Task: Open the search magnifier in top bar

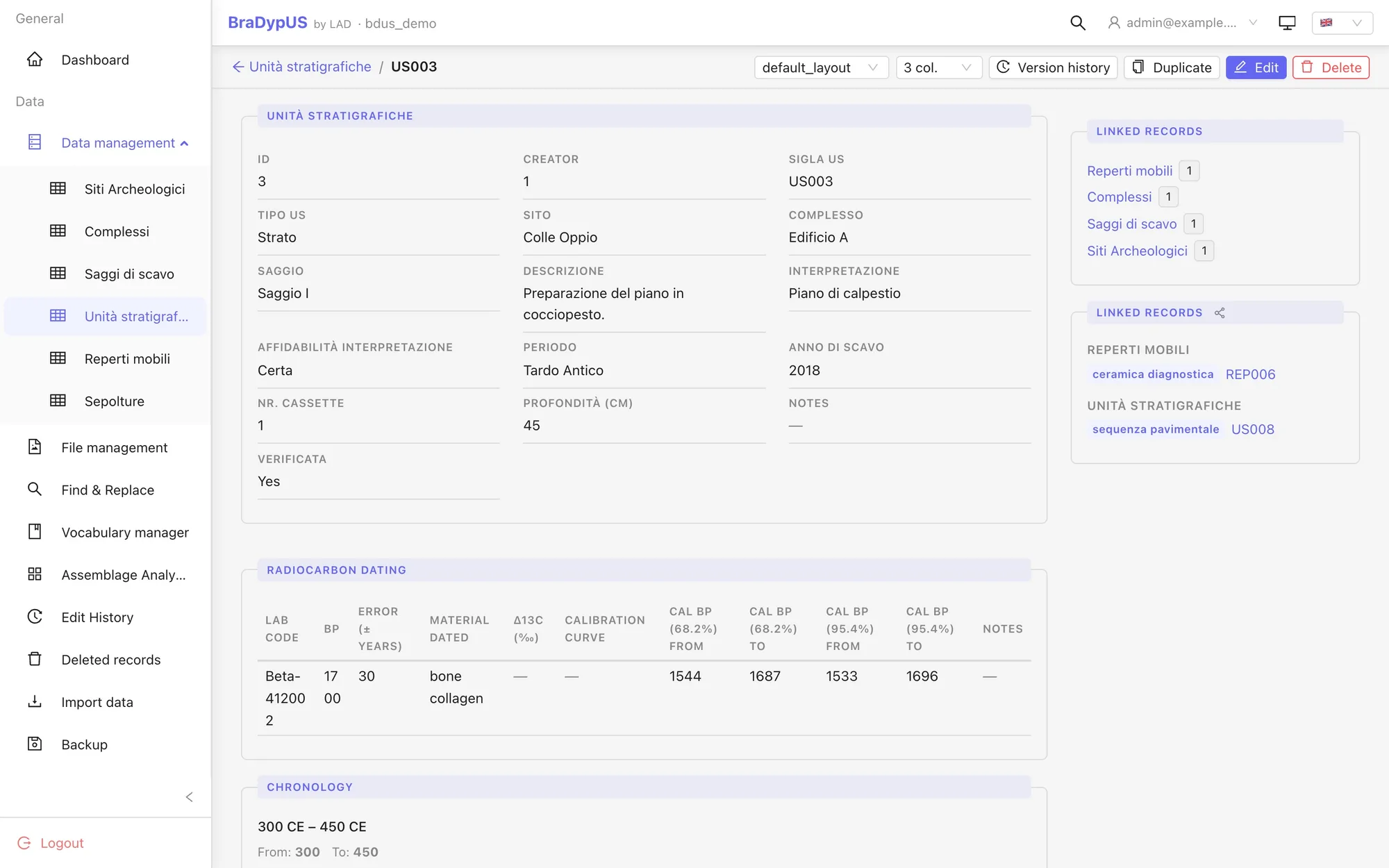Action: 1078,23
